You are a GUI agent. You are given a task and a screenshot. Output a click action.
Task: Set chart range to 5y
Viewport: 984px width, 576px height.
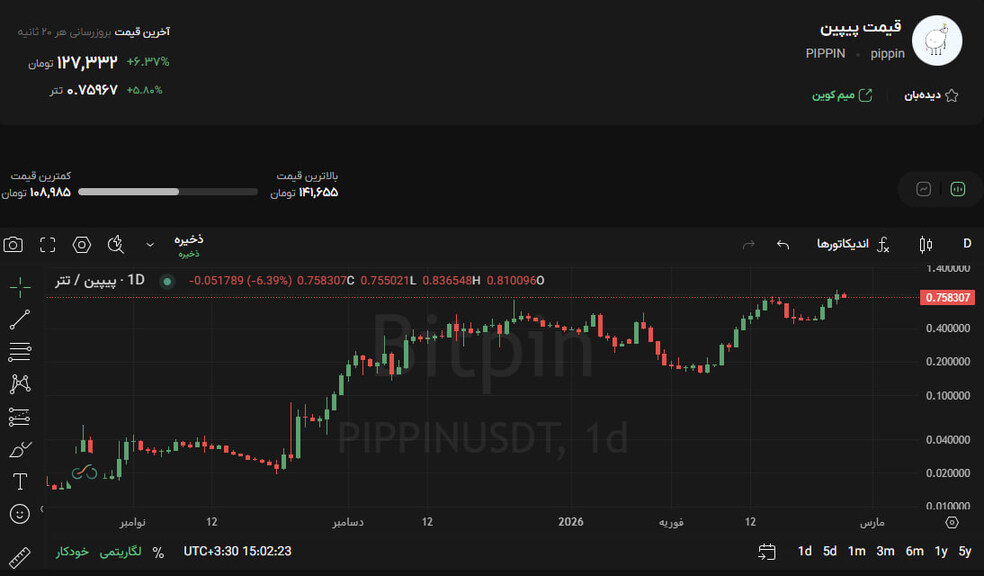pyautogui.click(x=965, y=551)
